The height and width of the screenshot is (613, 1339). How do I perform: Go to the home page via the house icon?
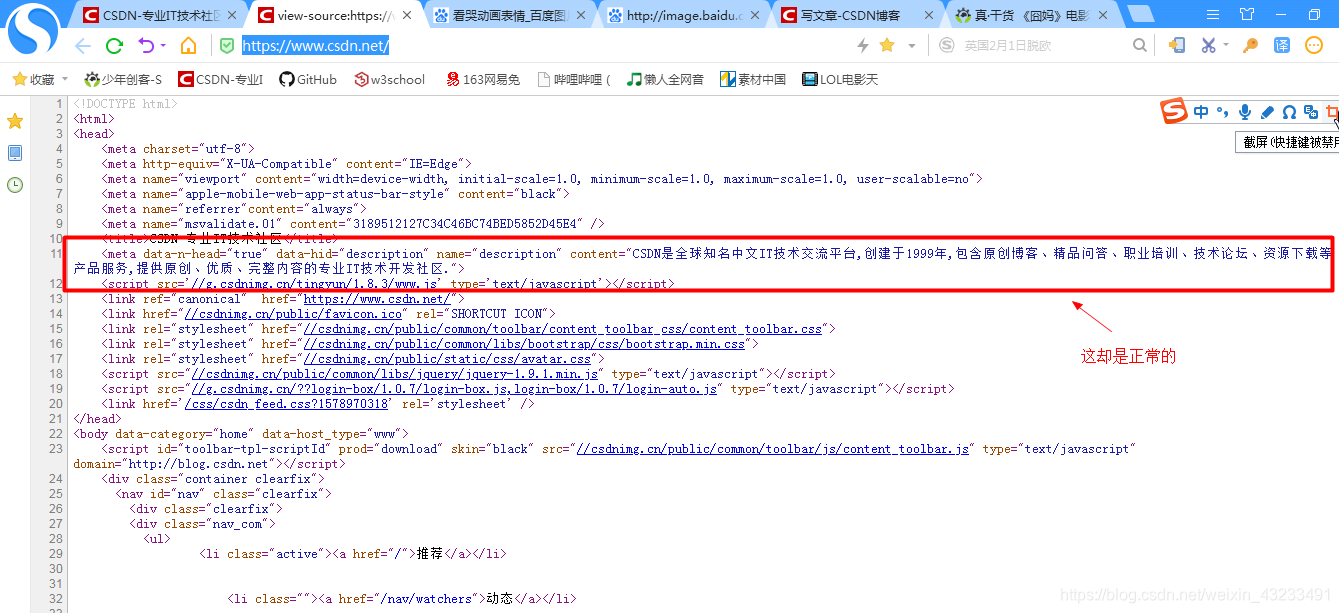(188, 46)
